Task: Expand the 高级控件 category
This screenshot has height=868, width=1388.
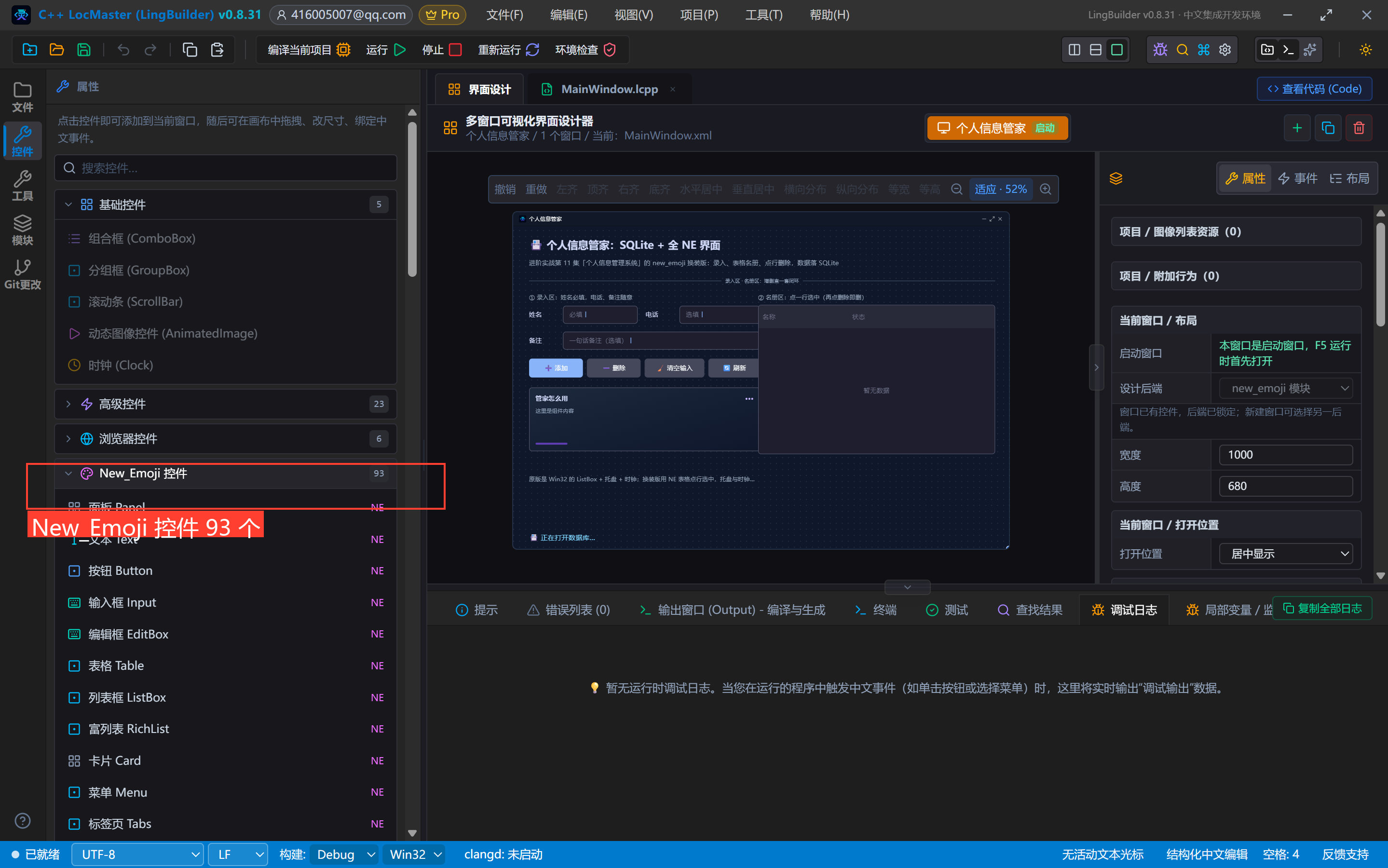Action: click(x=226, y=404)
